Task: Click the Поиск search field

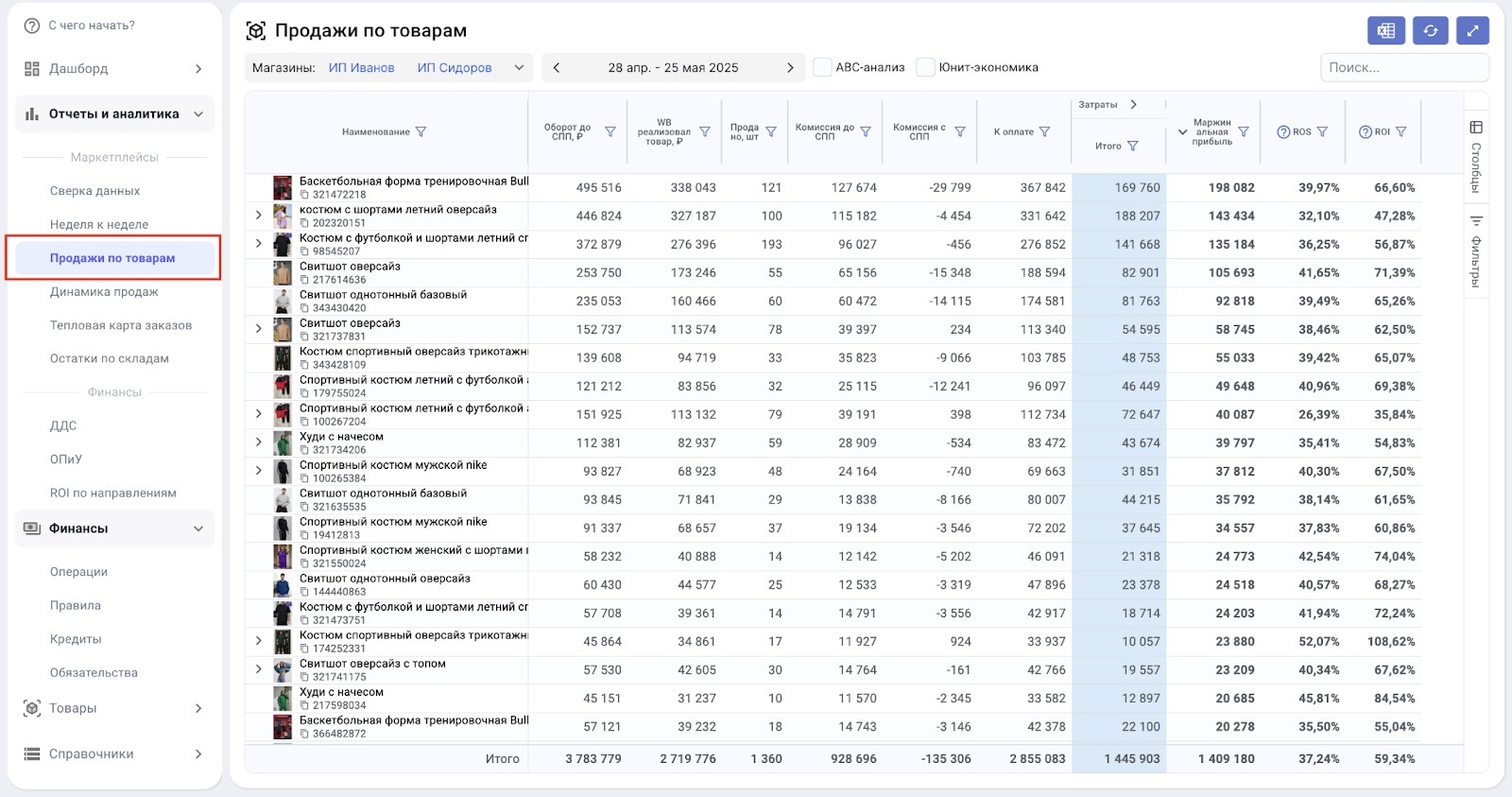Action: pyautogui.click(x=1403, y=67)
